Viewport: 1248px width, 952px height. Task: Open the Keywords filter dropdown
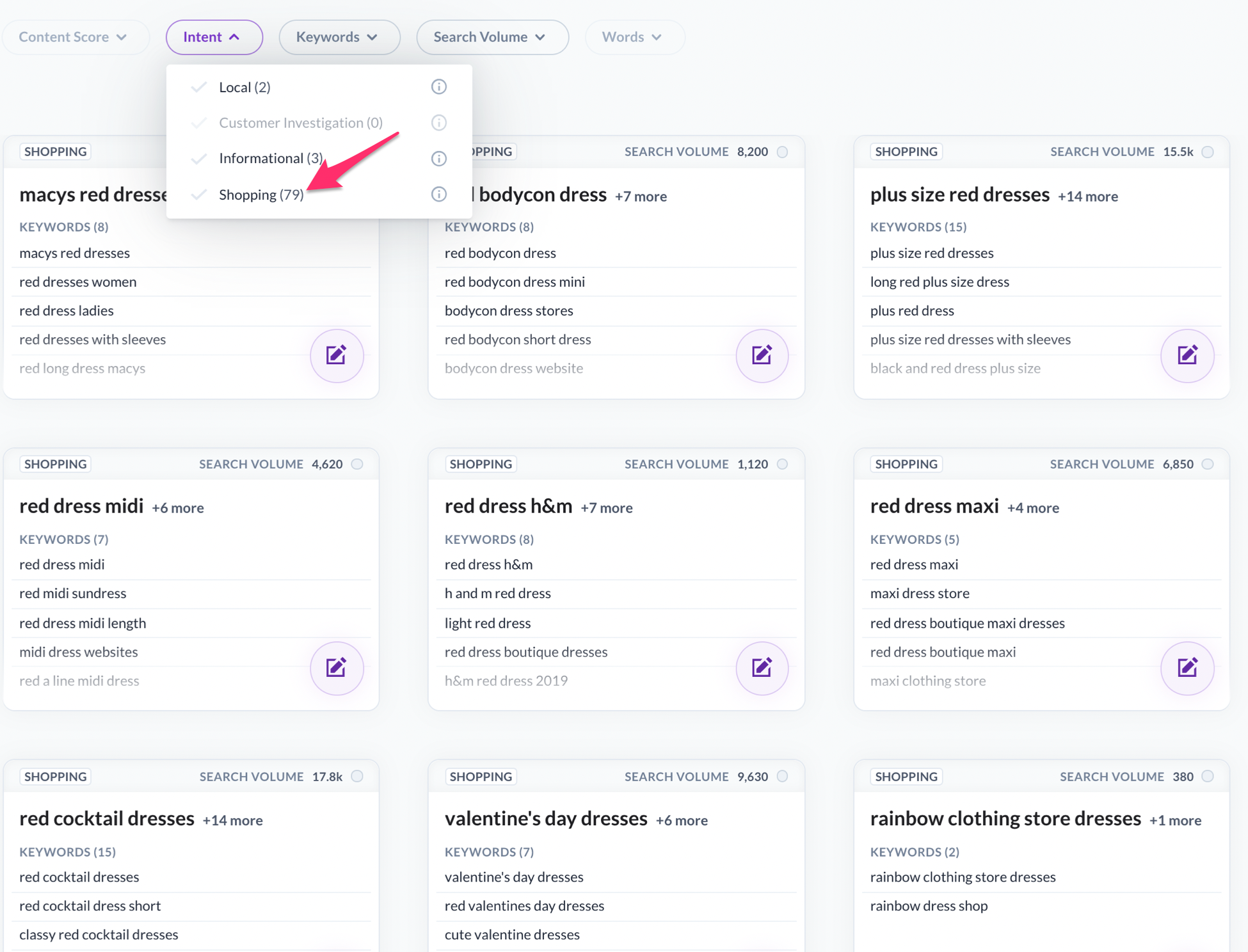(x=339, y=37)
